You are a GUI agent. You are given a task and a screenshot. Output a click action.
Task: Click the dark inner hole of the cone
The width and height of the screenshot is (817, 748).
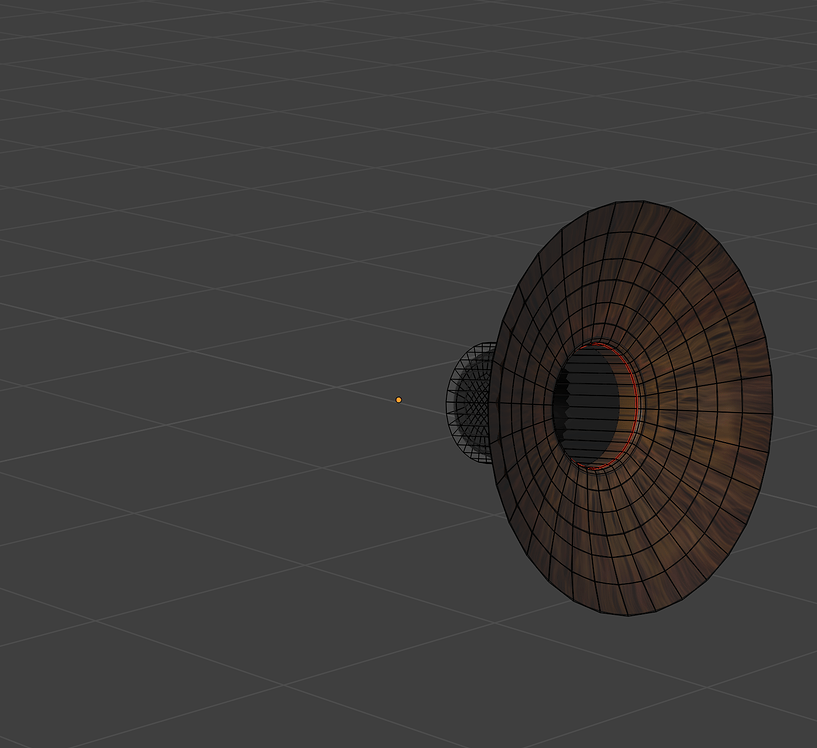pos(586,405)
